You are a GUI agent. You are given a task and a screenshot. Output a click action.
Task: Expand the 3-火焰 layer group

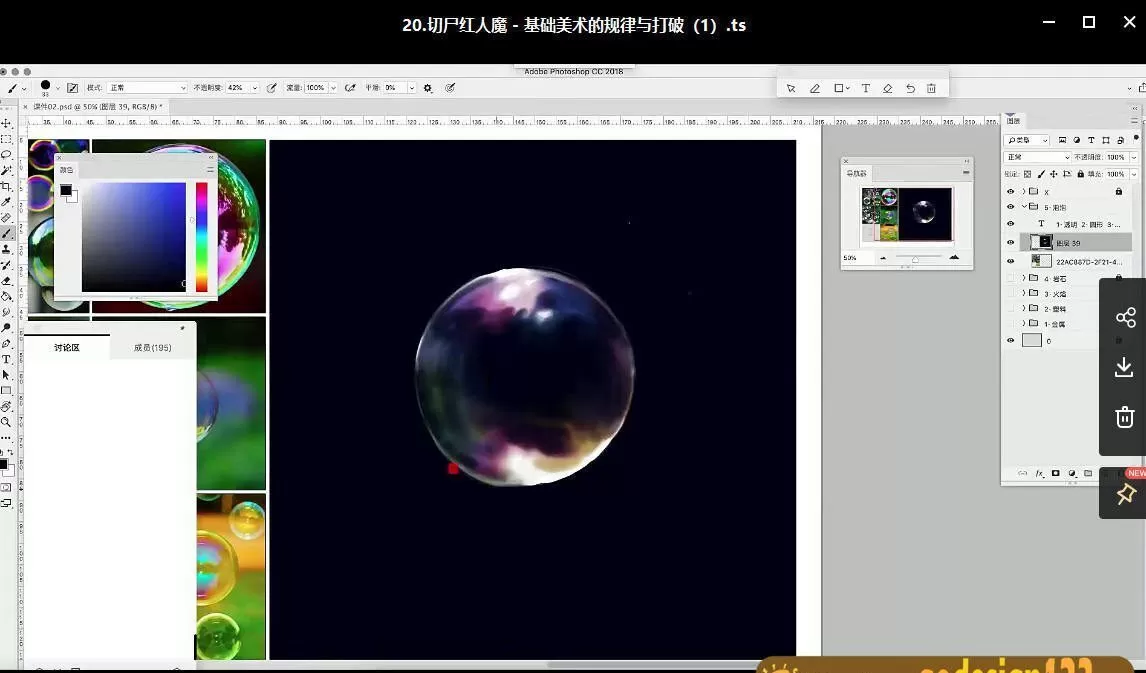pos(1023,294)
